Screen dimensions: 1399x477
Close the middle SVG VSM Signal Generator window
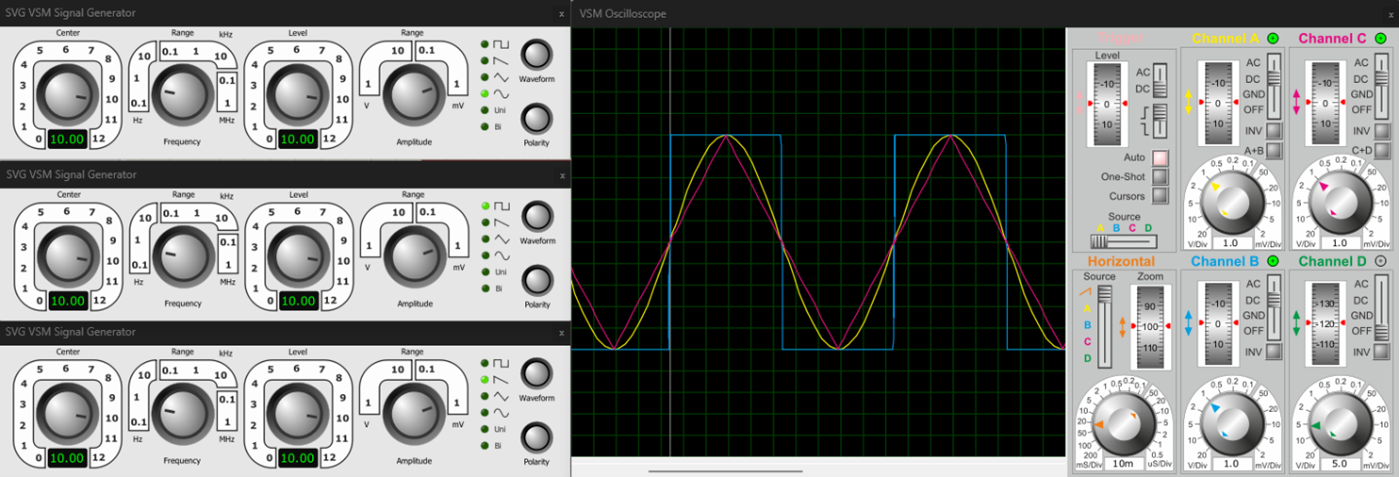pyautogui.click(x=561, y=175)
